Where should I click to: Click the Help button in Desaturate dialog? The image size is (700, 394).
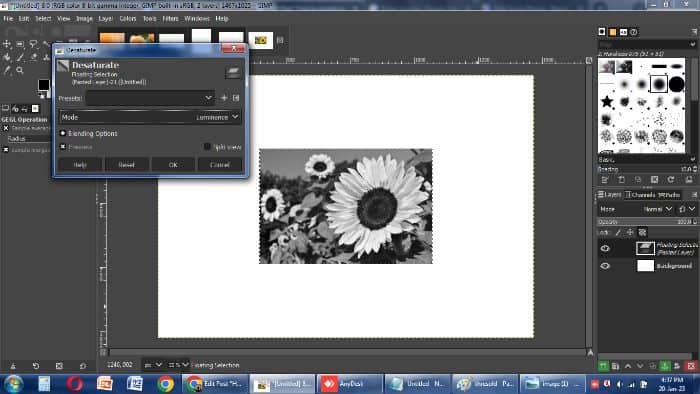pos(80,165)
